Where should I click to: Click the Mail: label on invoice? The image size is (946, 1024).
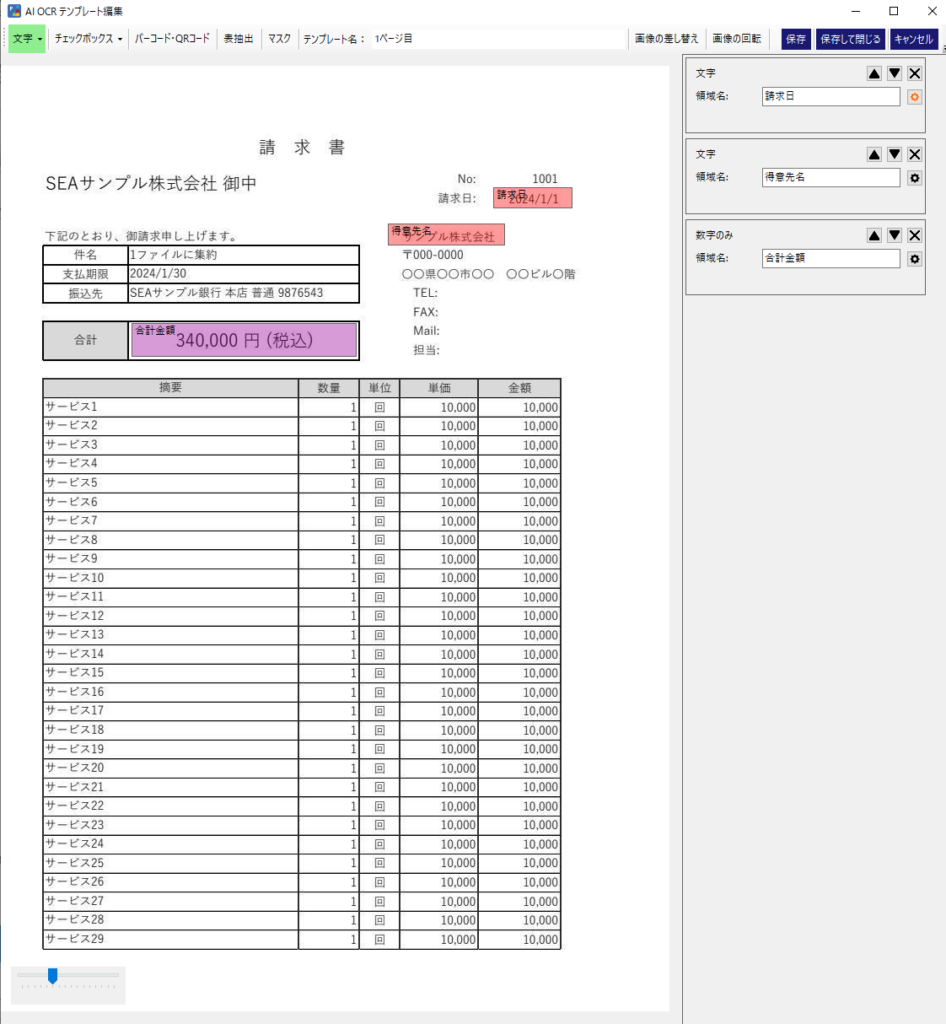(426, 330)
